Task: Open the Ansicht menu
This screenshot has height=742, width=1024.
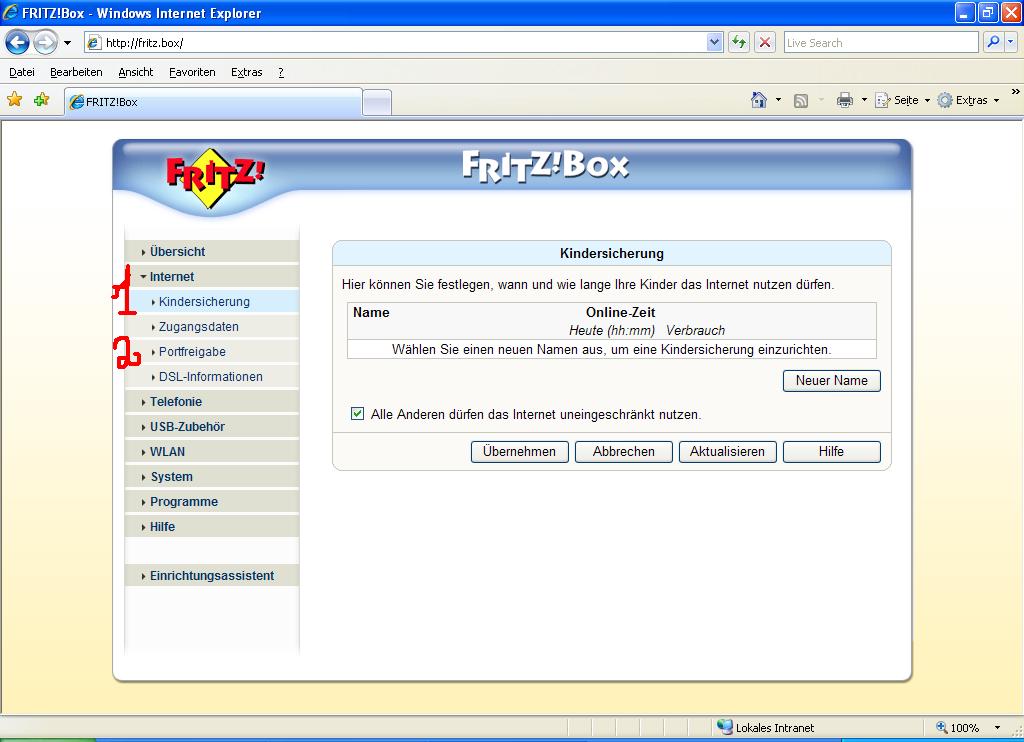Action: click(135, 72)
